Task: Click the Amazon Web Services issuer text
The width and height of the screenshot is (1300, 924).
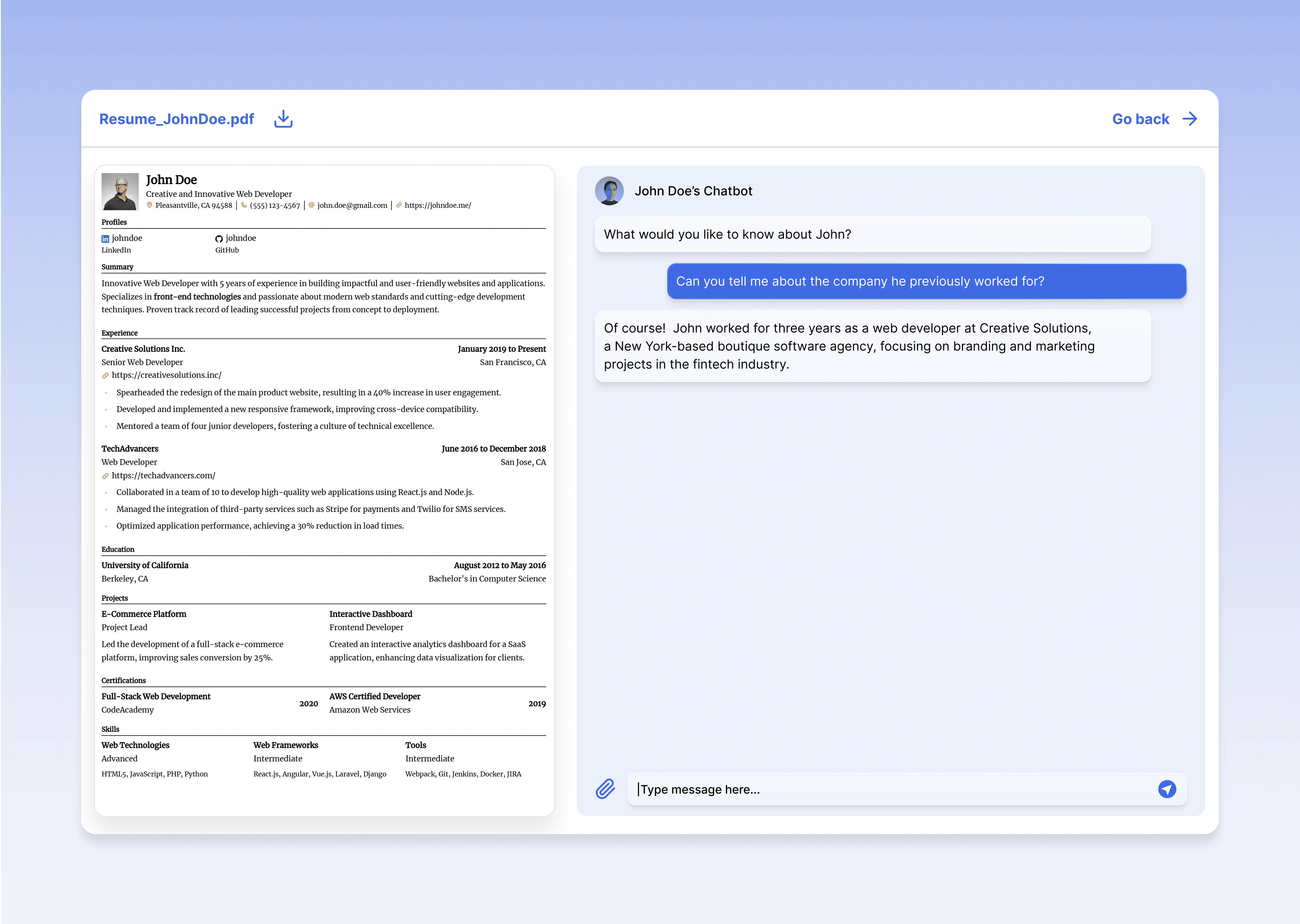Action: 370,710
